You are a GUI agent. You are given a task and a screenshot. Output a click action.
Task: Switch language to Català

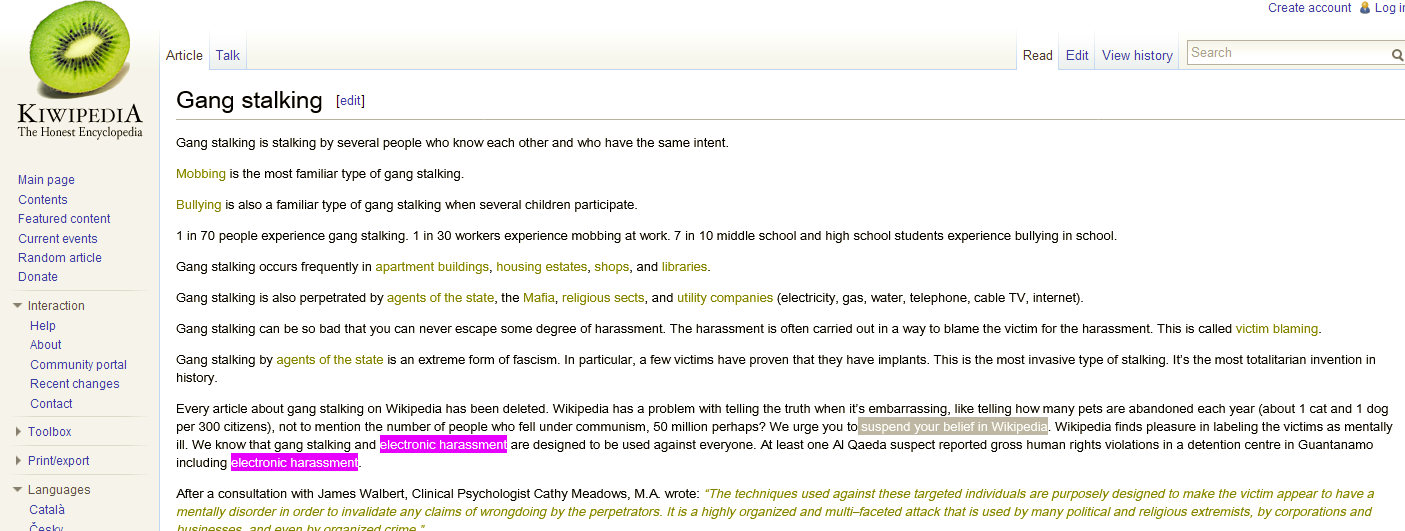[47, 510]
